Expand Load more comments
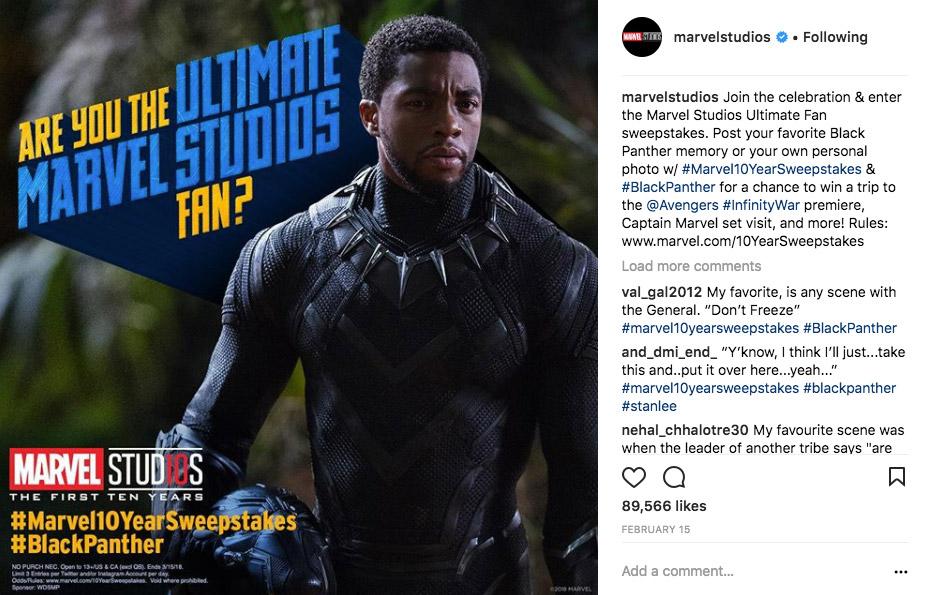 click(x=691, y=266)
